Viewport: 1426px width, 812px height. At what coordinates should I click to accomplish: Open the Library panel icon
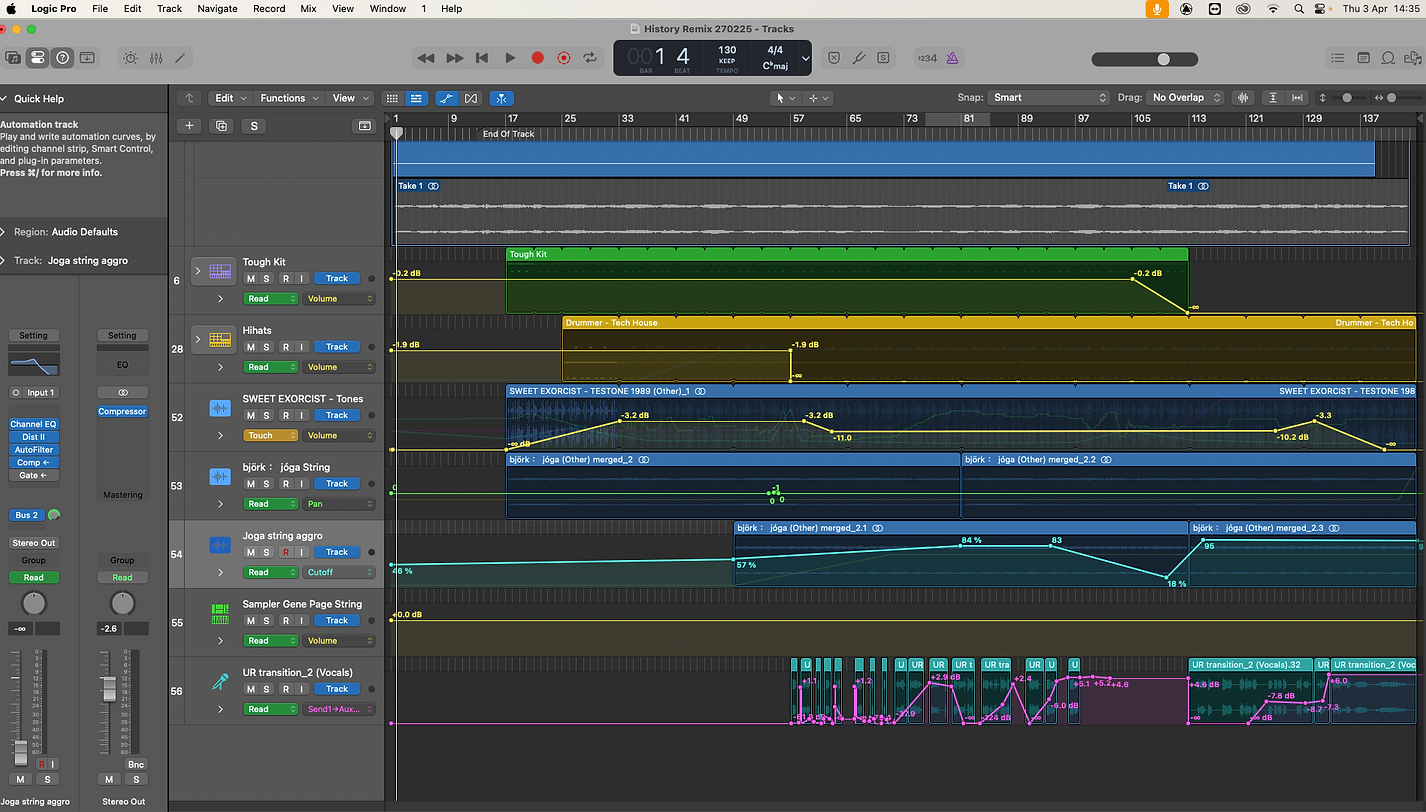coord(13,58)
